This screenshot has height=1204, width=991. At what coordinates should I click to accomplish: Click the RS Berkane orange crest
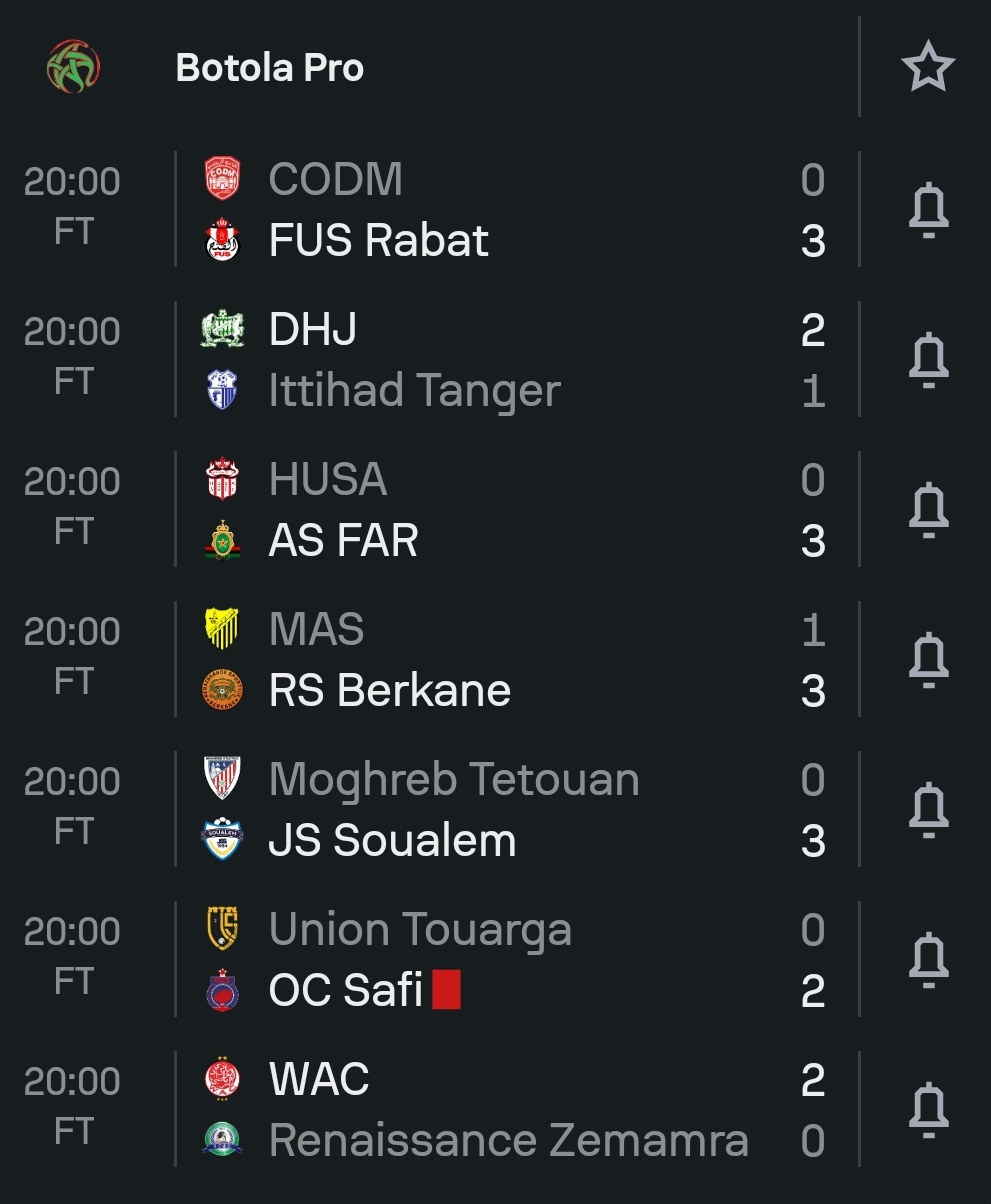223,691
